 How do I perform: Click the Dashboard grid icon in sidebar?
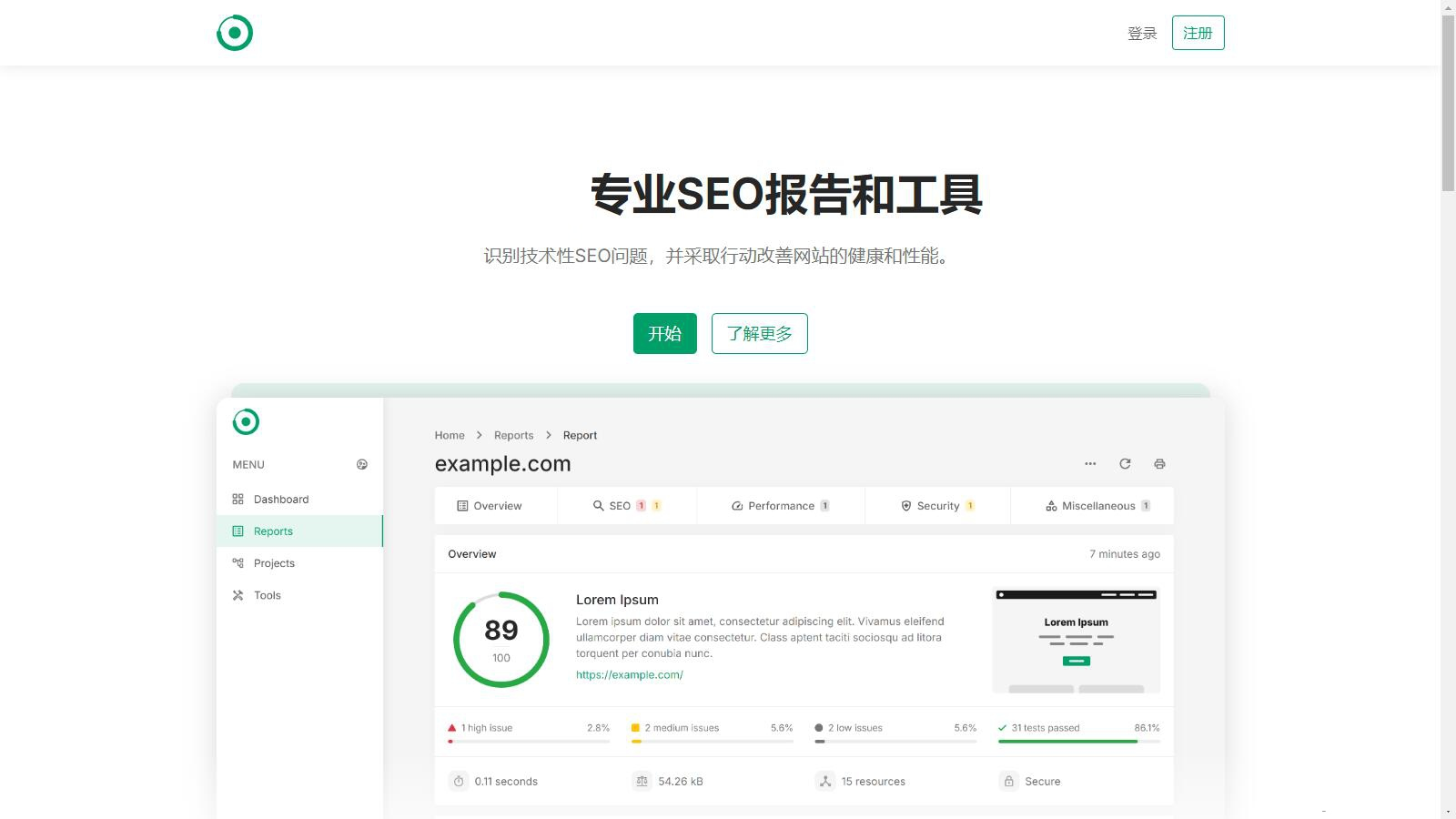[238, 500]
